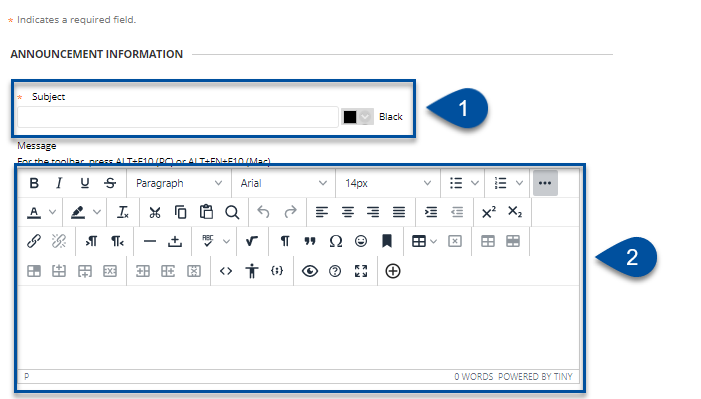Justify text alignment
The height and width of the screenshot is (399, 701).
coord(399,212)
